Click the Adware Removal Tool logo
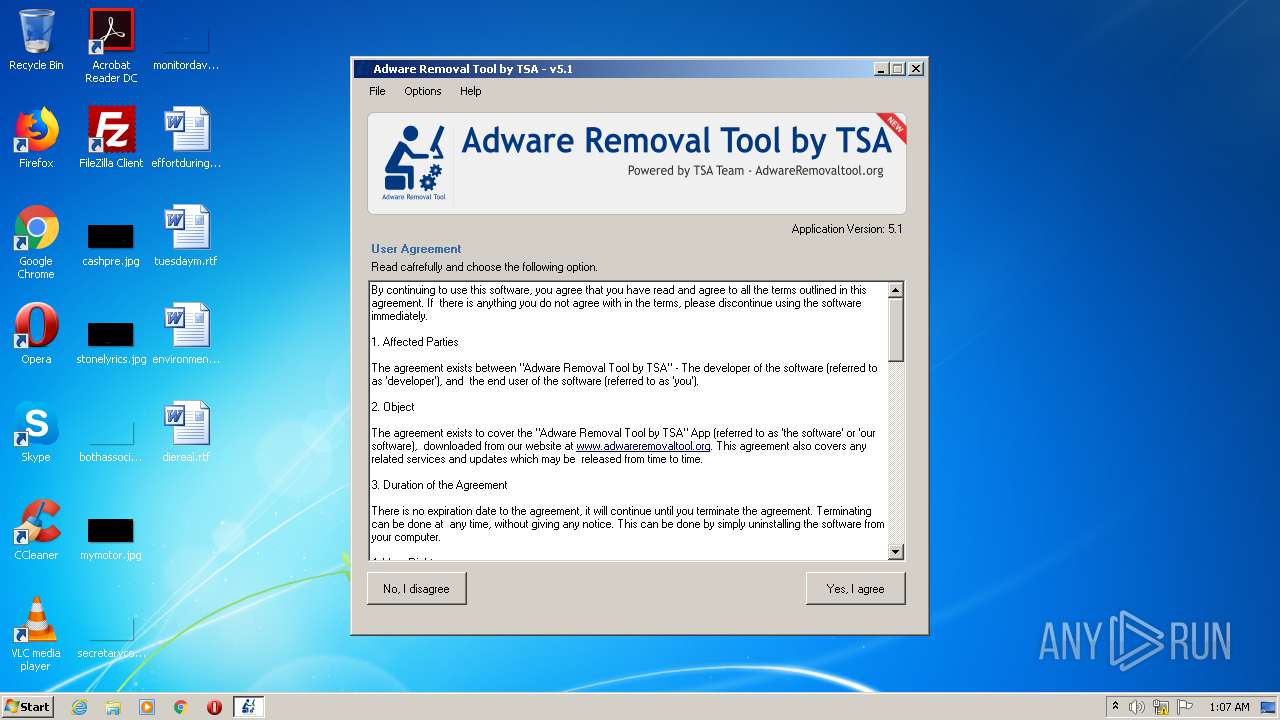The image size is (1280, 720). [x=414, y=163]
